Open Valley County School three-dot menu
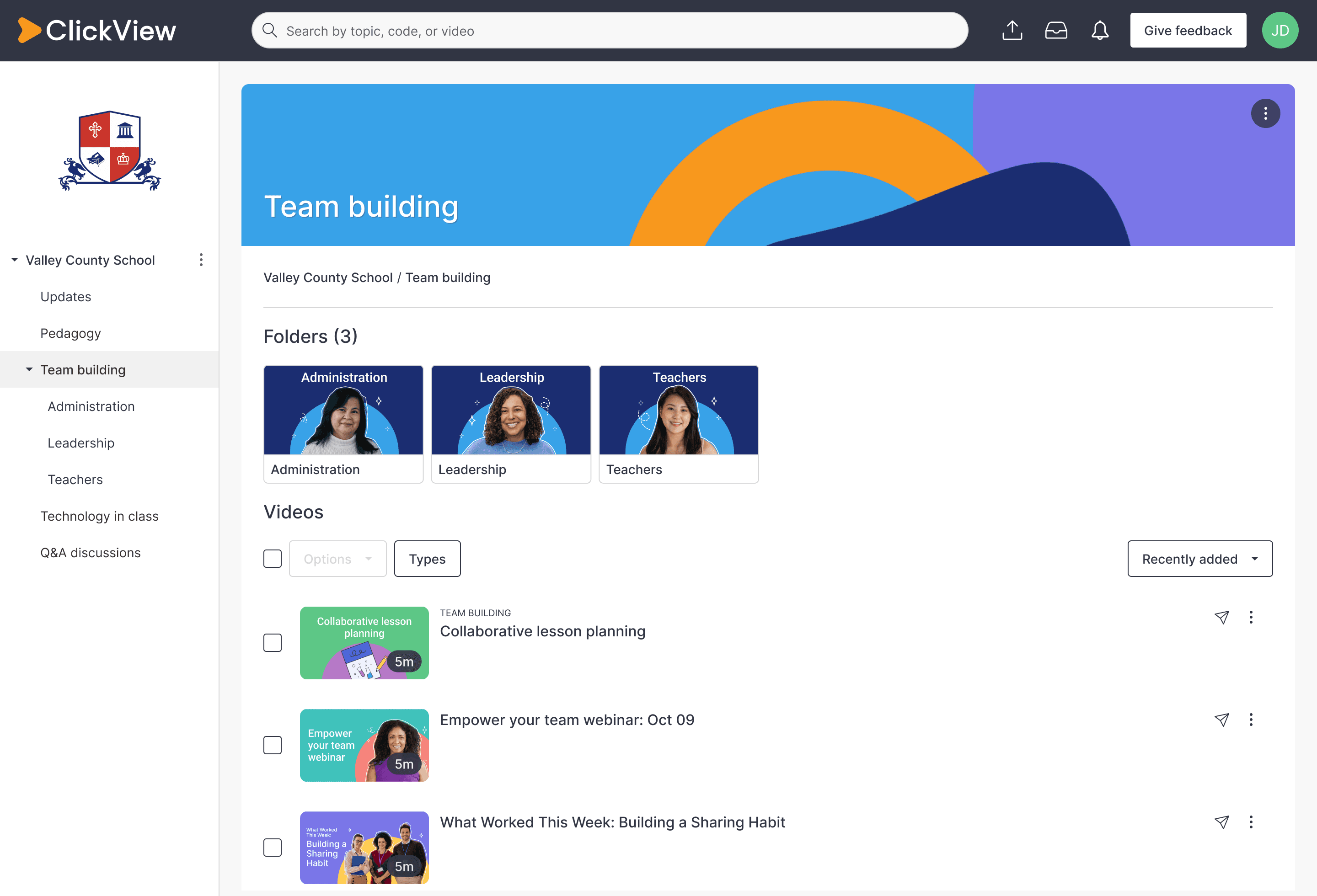This screenshot has width=1317, height=896. tap(201, 260)
